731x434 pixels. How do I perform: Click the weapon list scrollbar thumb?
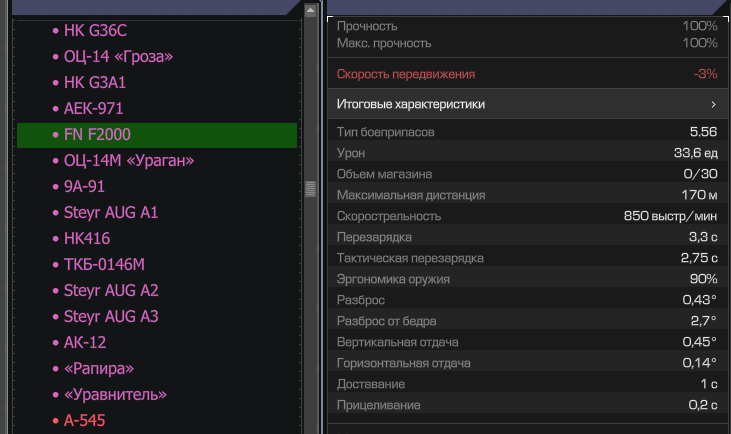pos(310,189)
